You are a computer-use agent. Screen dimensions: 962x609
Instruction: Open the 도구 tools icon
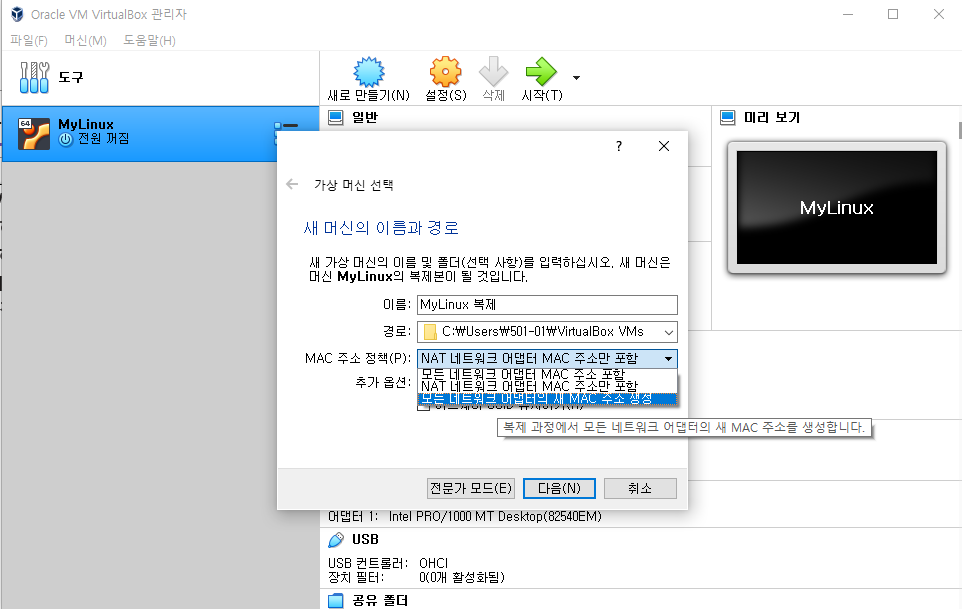point(34,77)
